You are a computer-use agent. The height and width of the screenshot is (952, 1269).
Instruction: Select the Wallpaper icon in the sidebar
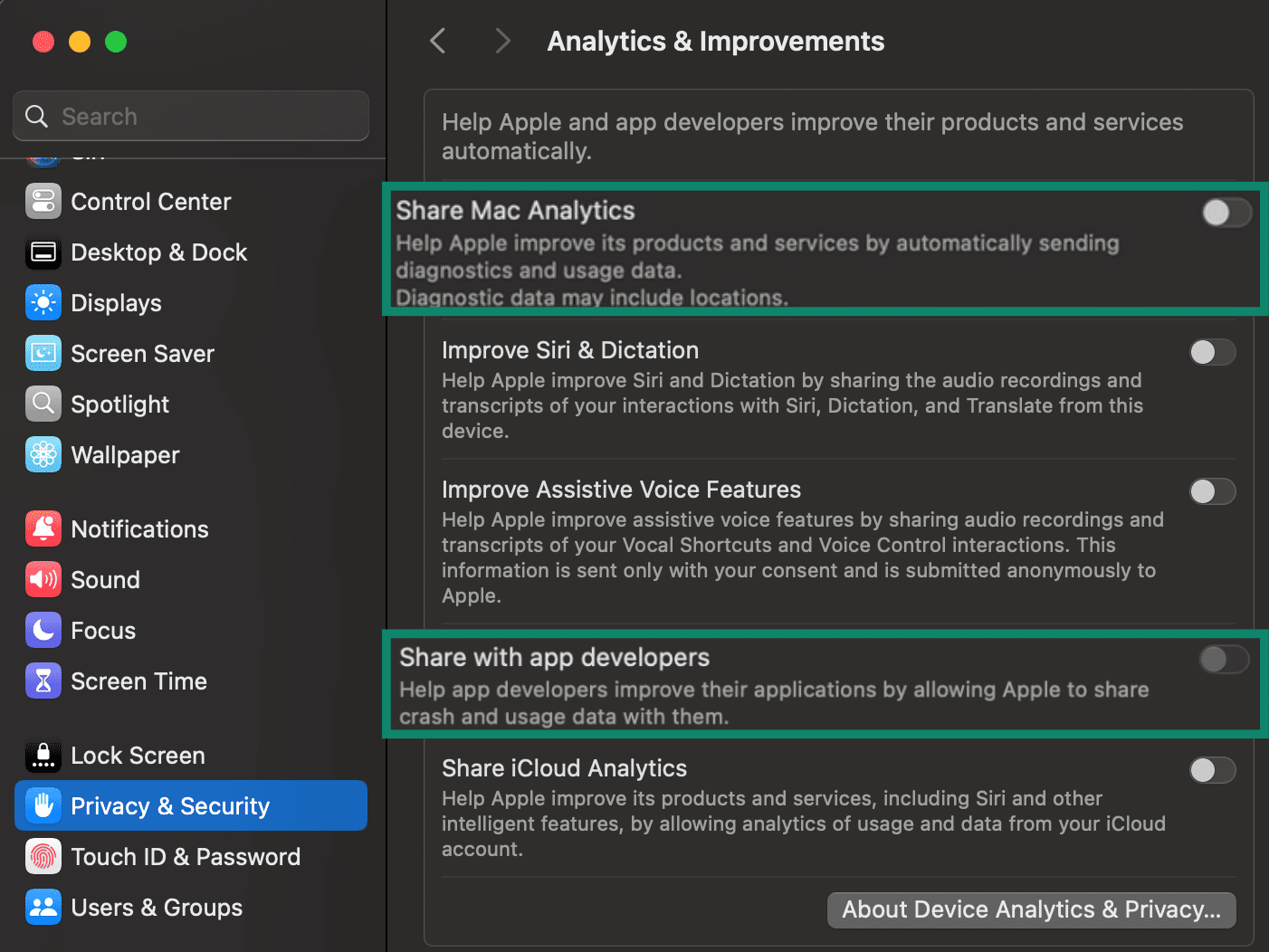[43, 454]
